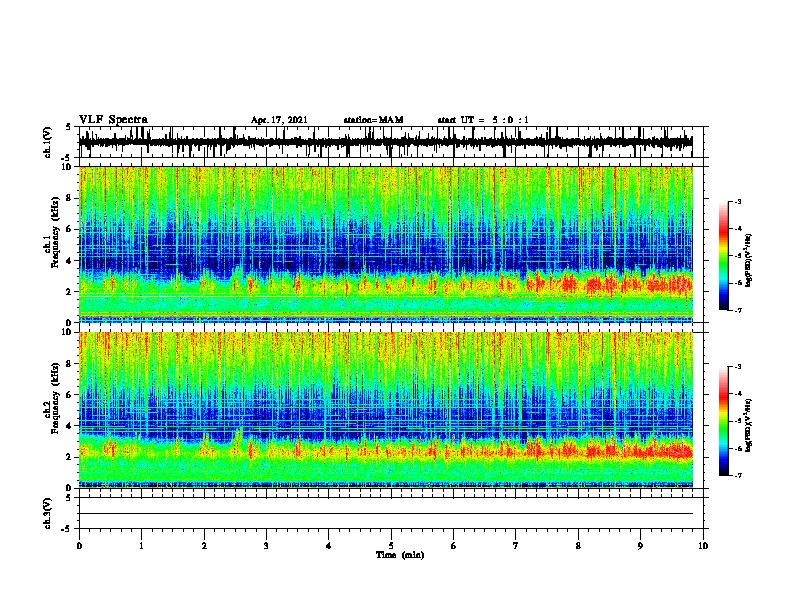The image size is (792, 612).
Task: Click the "ch.3(V)" axis label
Action: 48,513
